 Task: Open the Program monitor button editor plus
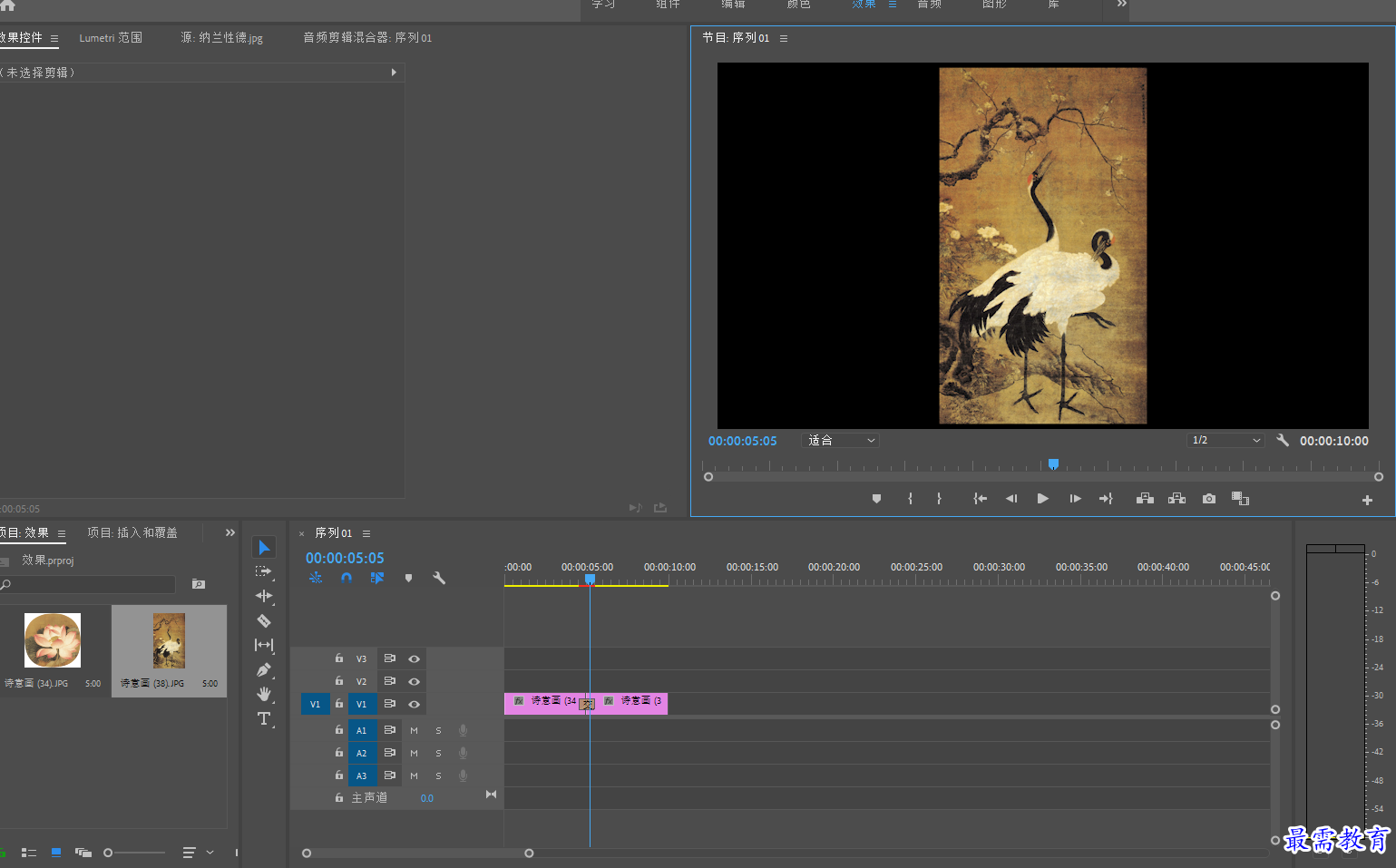(x=1367, y=500)
